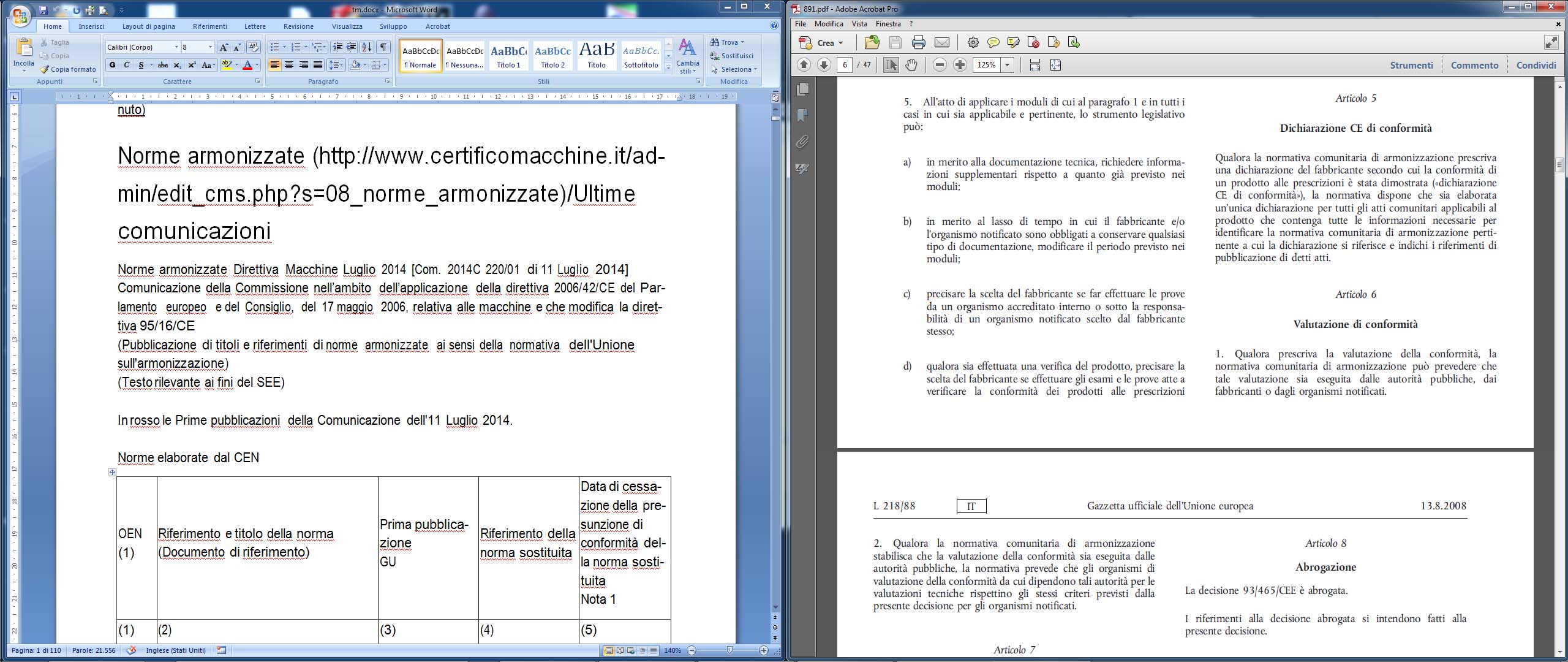Click the sticky note comment icon
1568x662 pixels.
(993, 42)
